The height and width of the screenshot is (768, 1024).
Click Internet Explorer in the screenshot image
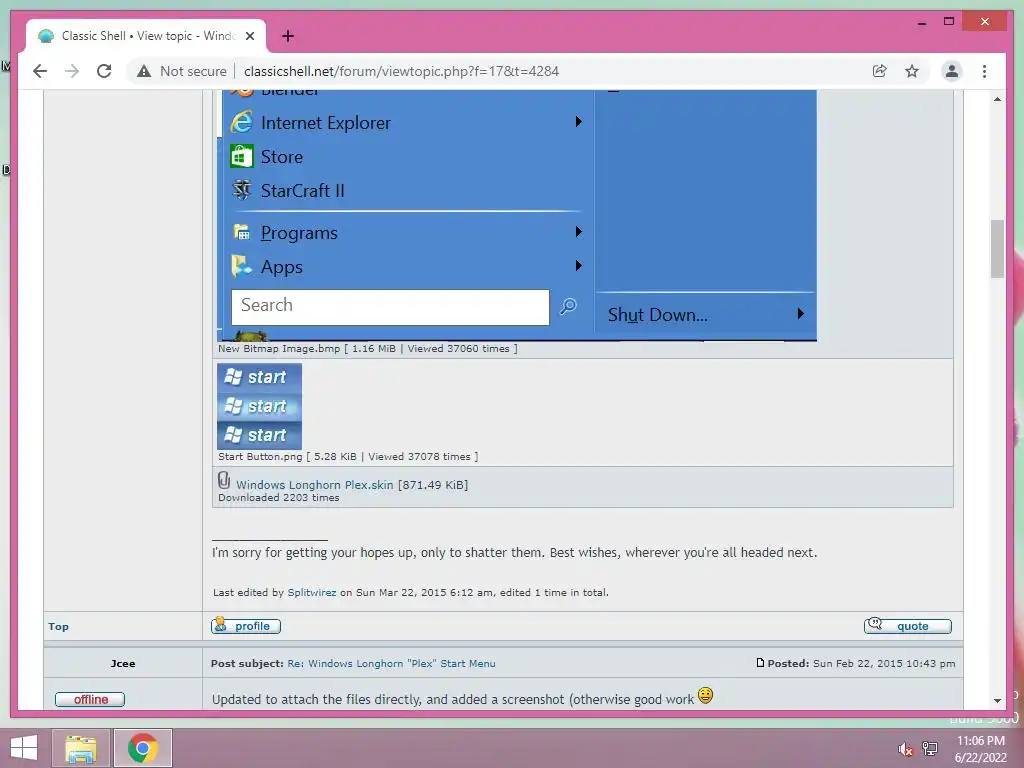point(325,123)
